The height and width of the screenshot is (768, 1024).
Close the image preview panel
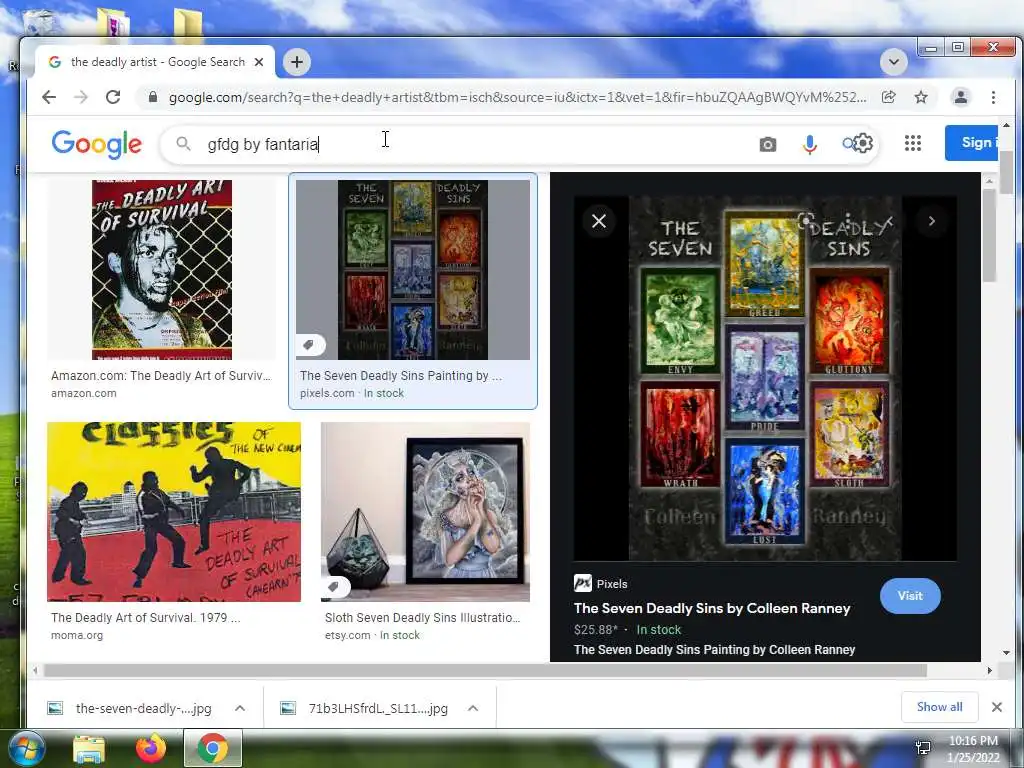[x=599, y=221]
